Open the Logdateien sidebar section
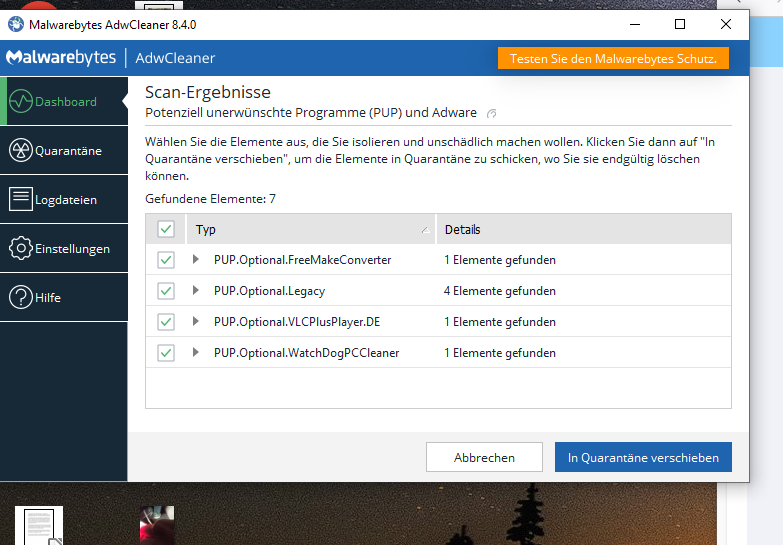Image resolution: width=783 pixels, height=545 pixels. (64, 199)
